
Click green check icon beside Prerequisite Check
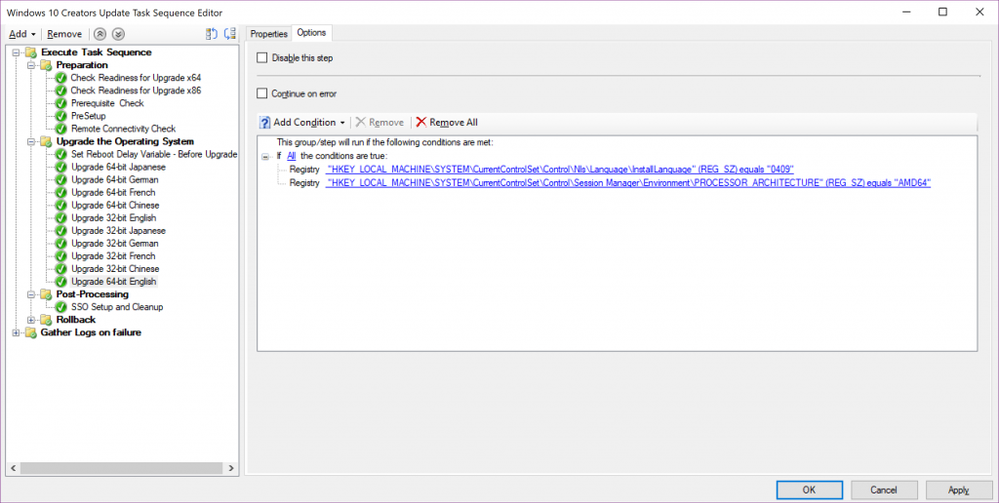[x=61, y=103]
